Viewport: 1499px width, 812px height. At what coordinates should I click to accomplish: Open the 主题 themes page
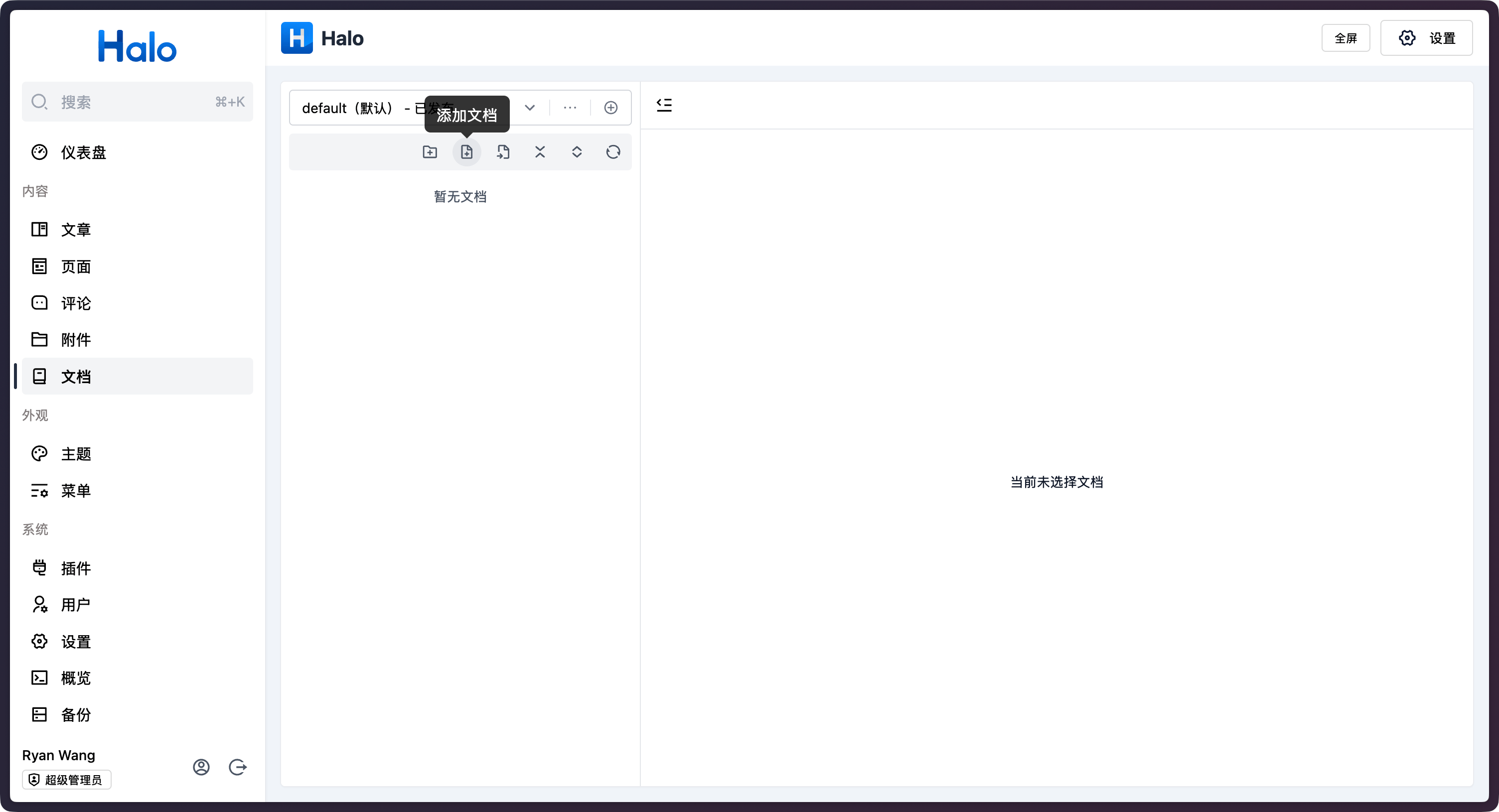(x=76, y=454)
